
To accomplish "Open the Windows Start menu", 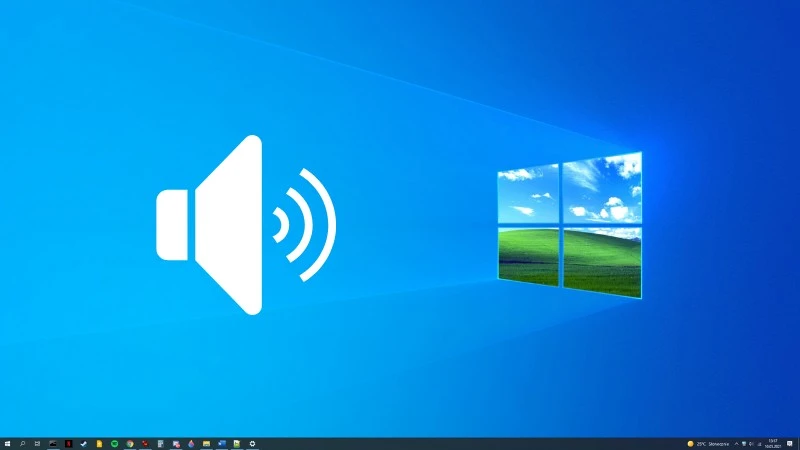I will [7, 444].
